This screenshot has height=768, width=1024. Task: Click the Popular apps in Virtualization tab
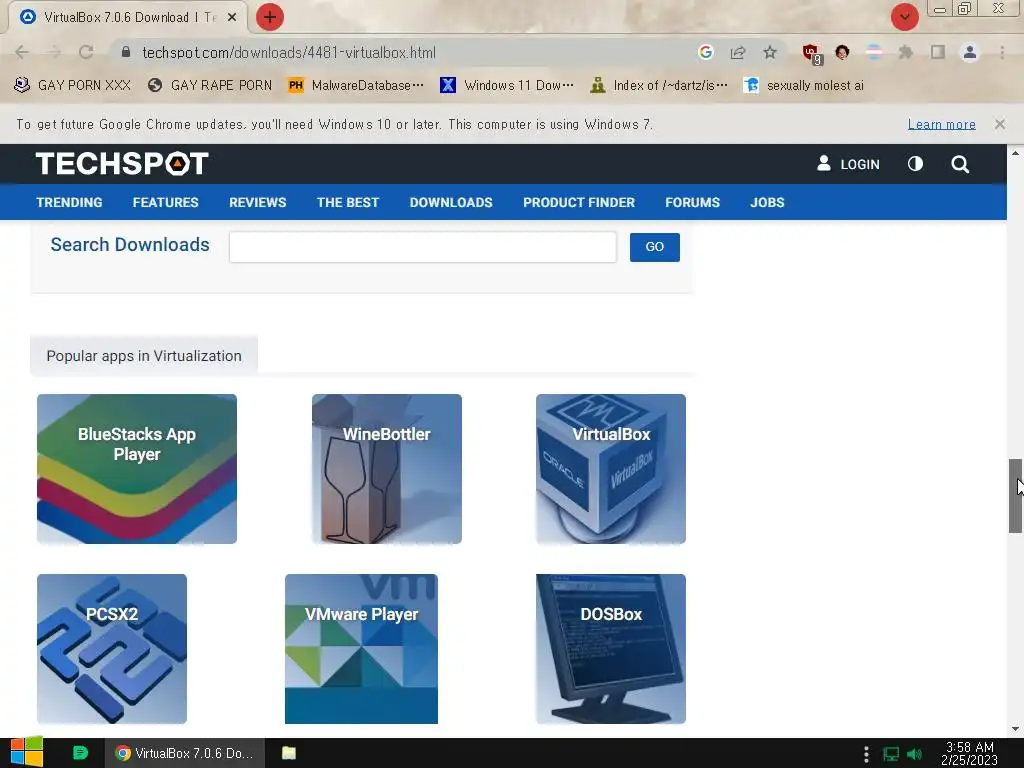tap(144, 356)
